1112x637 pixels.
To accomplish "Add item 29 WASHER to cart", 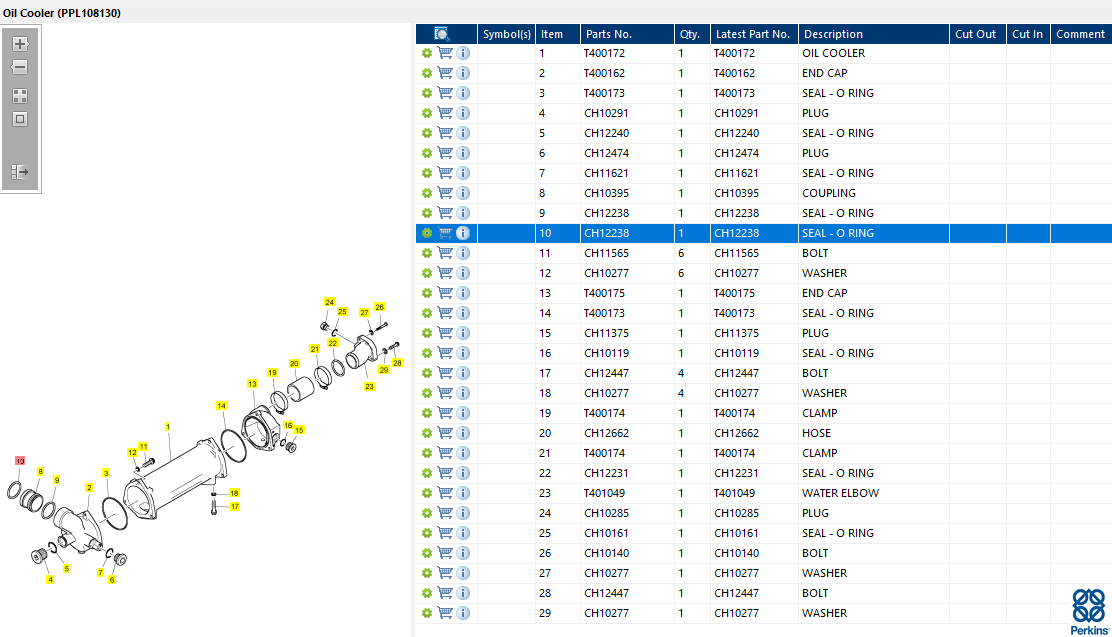I will tap(445, 613).
